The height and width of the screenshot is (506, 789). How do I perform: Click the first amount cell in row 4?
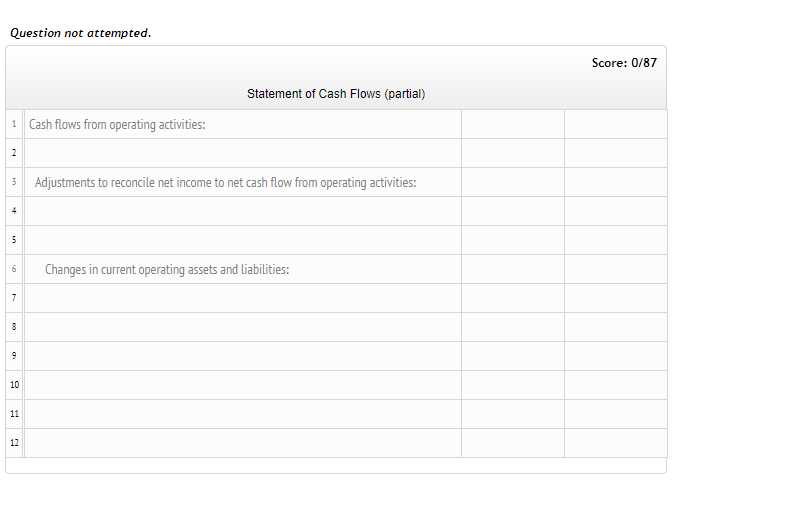click(513, 211)
